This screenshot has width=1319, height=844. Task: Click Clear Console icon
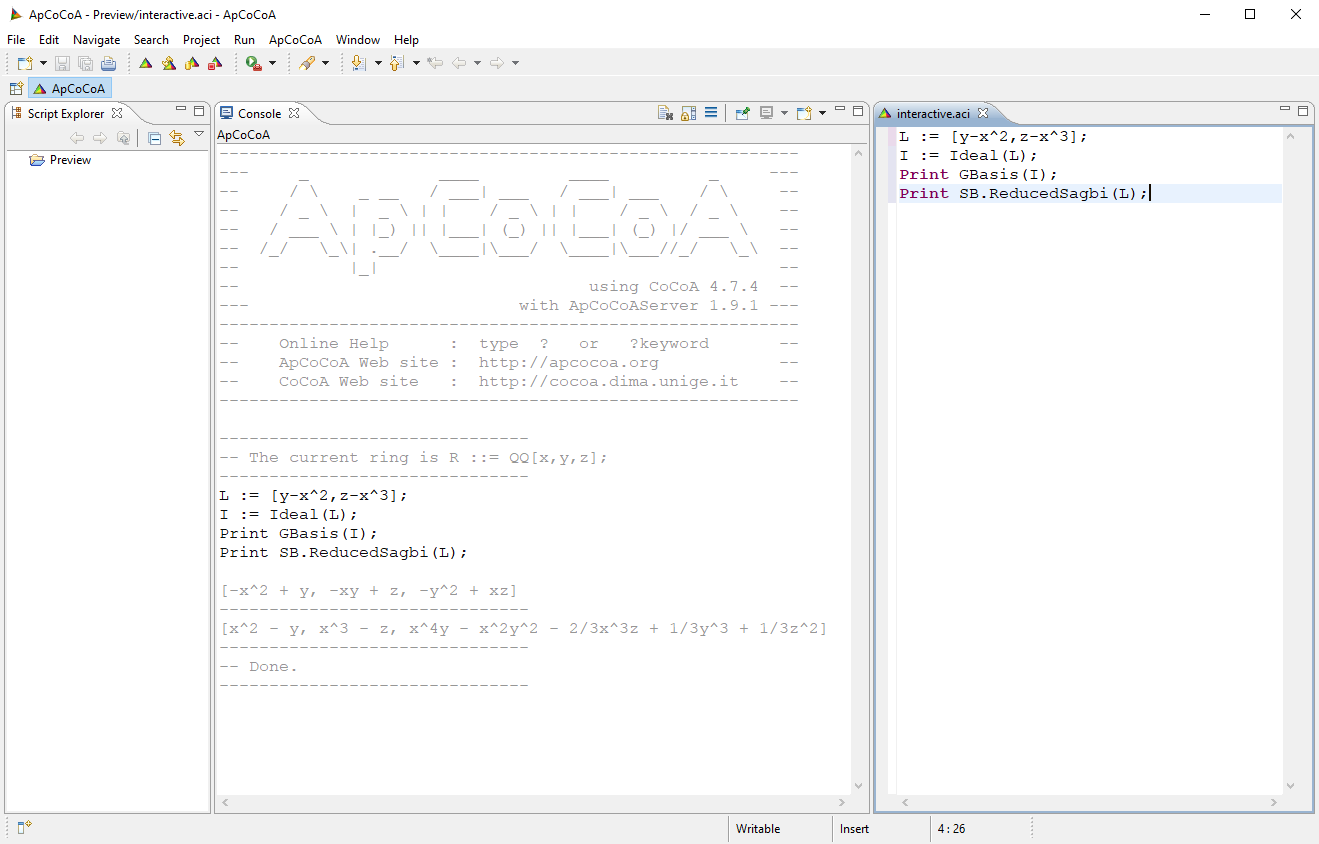665,113
